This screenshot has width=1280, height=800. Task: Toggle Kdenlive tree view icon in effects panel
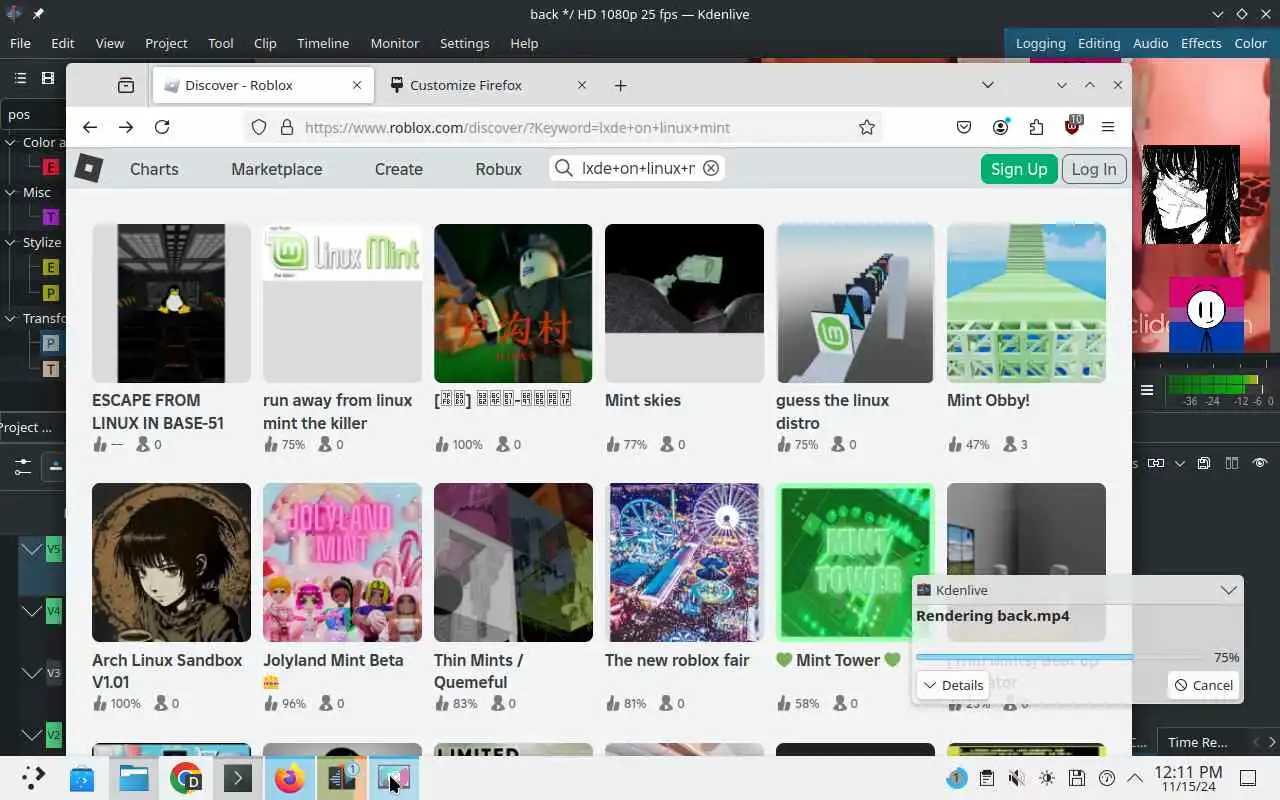[x=20, y=78]
